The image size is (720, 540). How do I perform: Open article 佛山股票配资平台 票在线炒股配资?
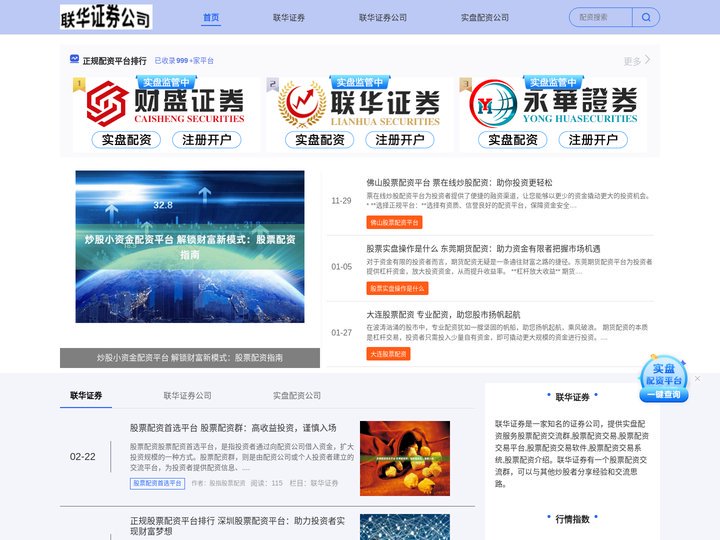pos(459,183)
